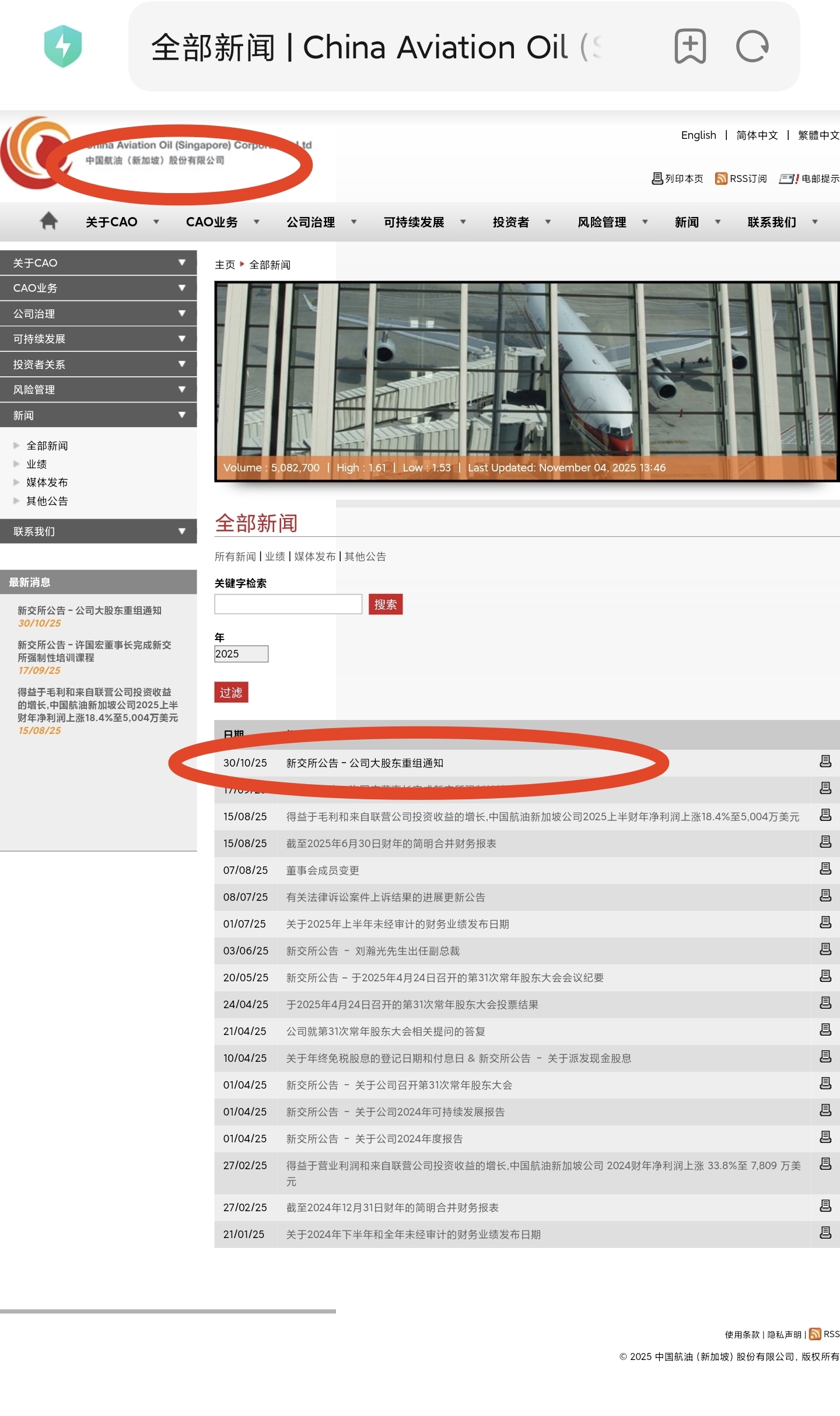Click the footer RSS icon
This screenshot has height=1416, width=840.
[x=815, y=1334]
